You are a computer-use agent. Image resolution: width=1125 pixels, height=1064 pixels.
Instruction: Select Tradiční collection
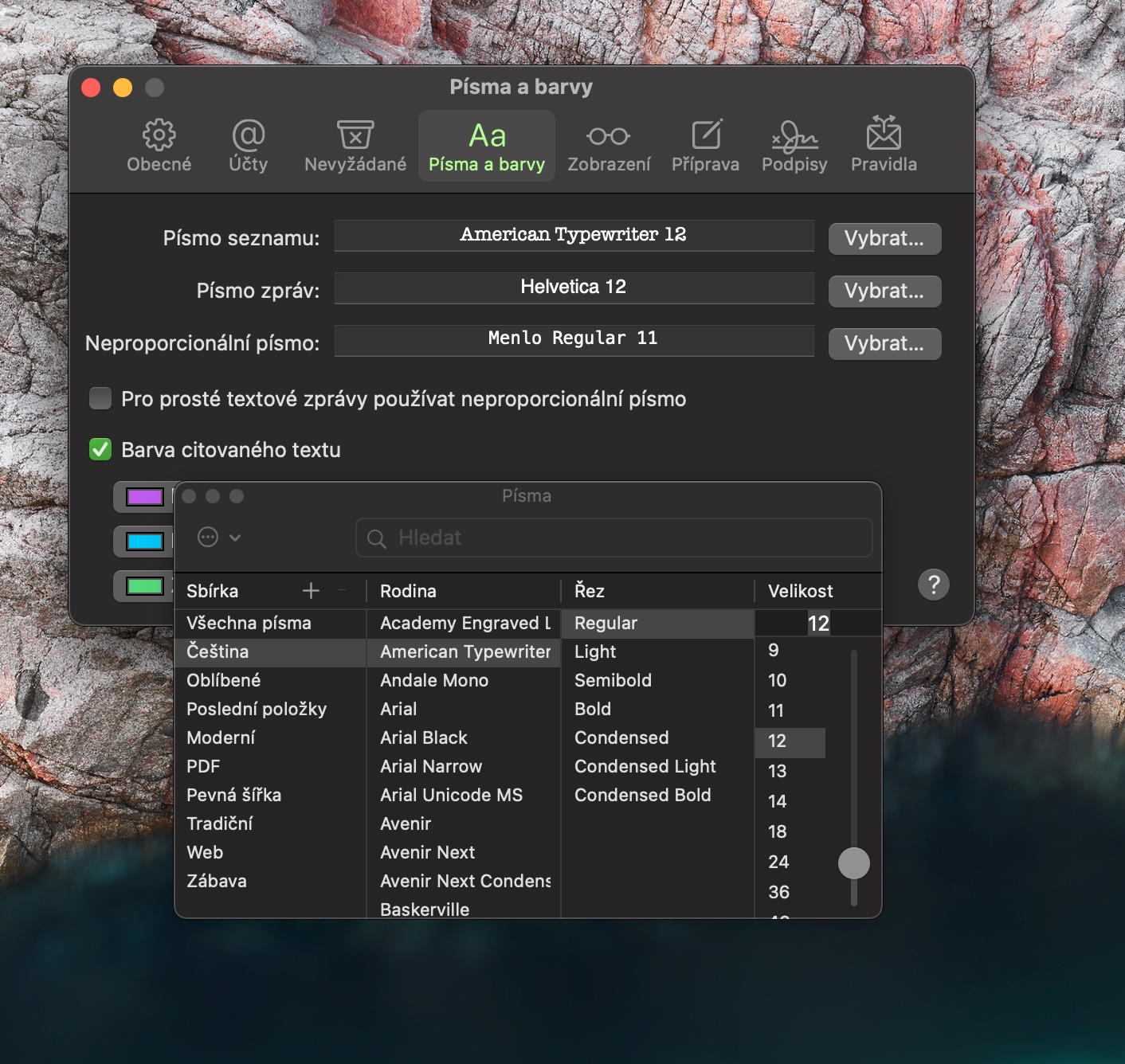[271, 823]
